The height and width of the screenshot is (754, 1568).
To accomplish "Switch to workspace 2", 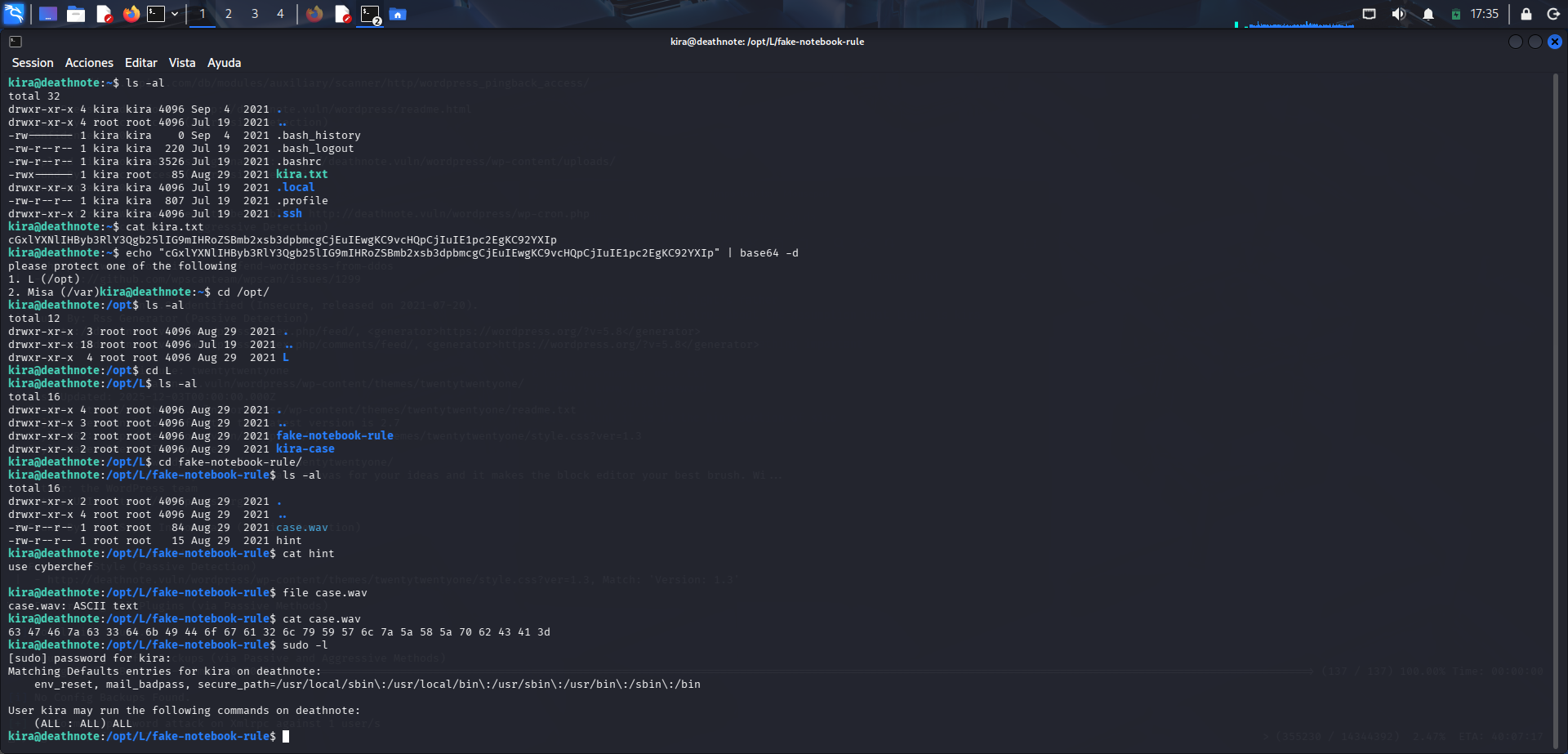I will (x=229, y=14).
